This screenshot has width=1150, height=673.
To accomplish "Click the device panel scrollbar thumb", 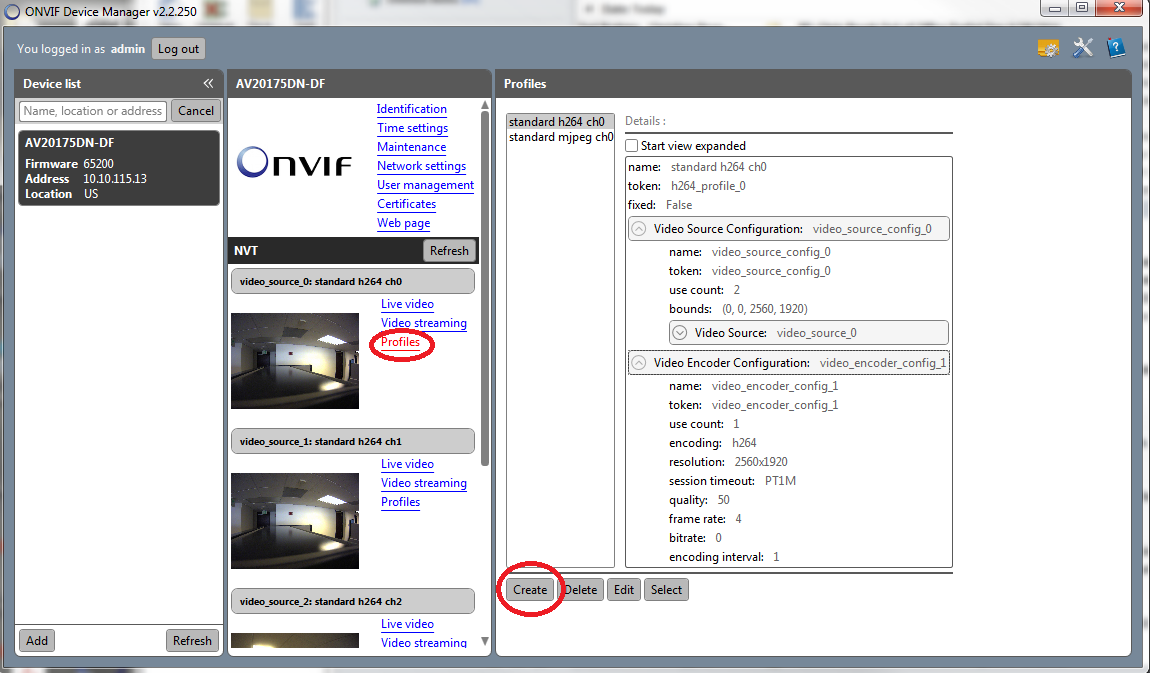I will (x=485, y=289).
